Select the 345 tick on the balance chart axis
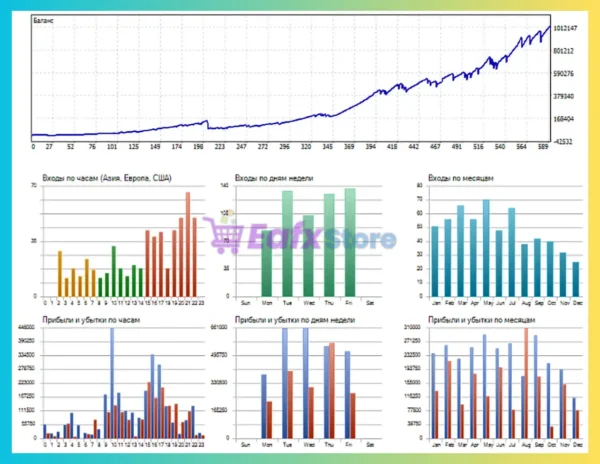The image size is (600, 464). [x=328, y=147]
